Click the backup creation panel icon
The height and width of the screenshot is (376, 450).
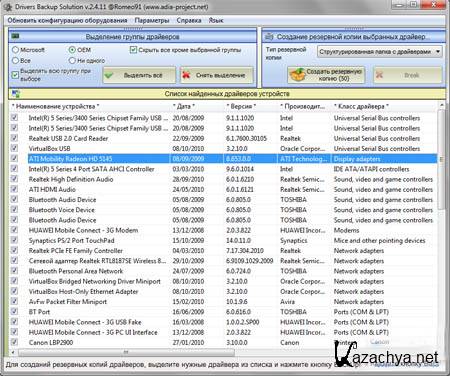tap(269, 37)
